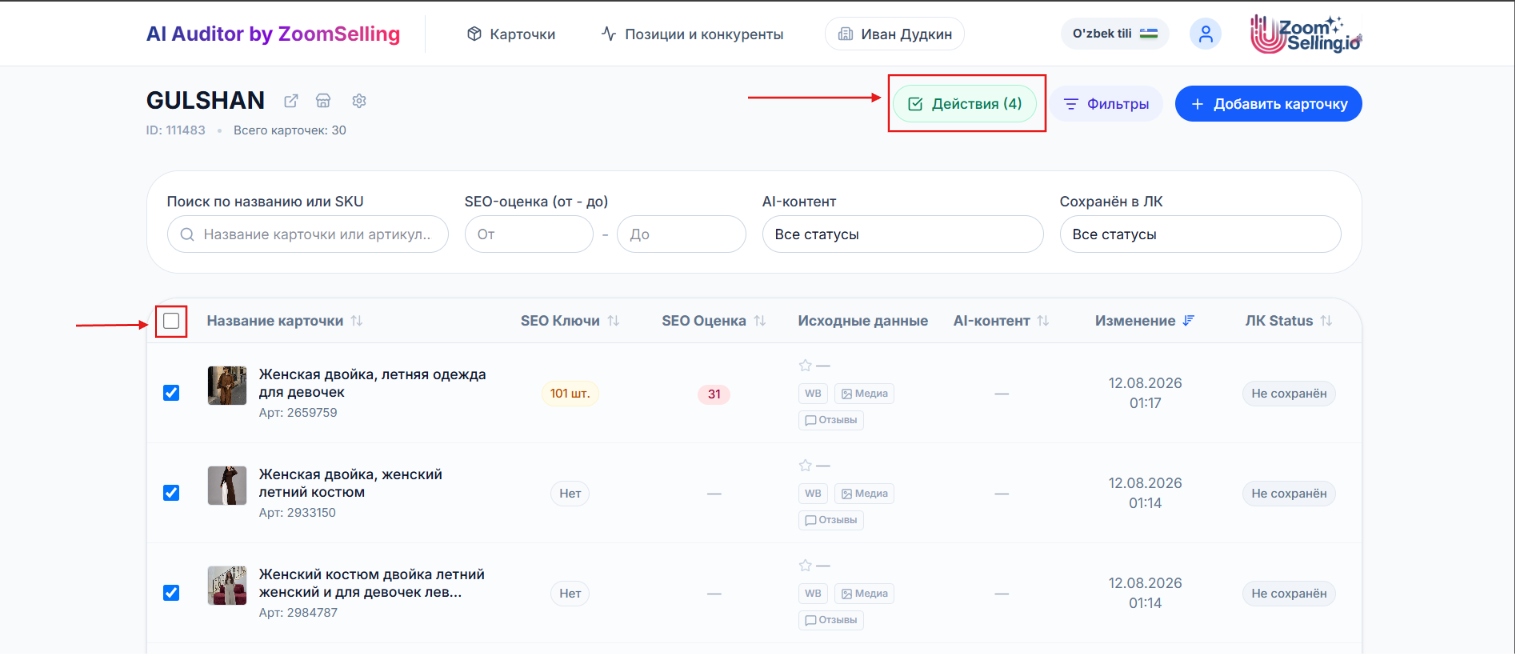Sort by Название карточки column arrows
This screenshot has width=1515, height=654.
click(x=357, y=321)
